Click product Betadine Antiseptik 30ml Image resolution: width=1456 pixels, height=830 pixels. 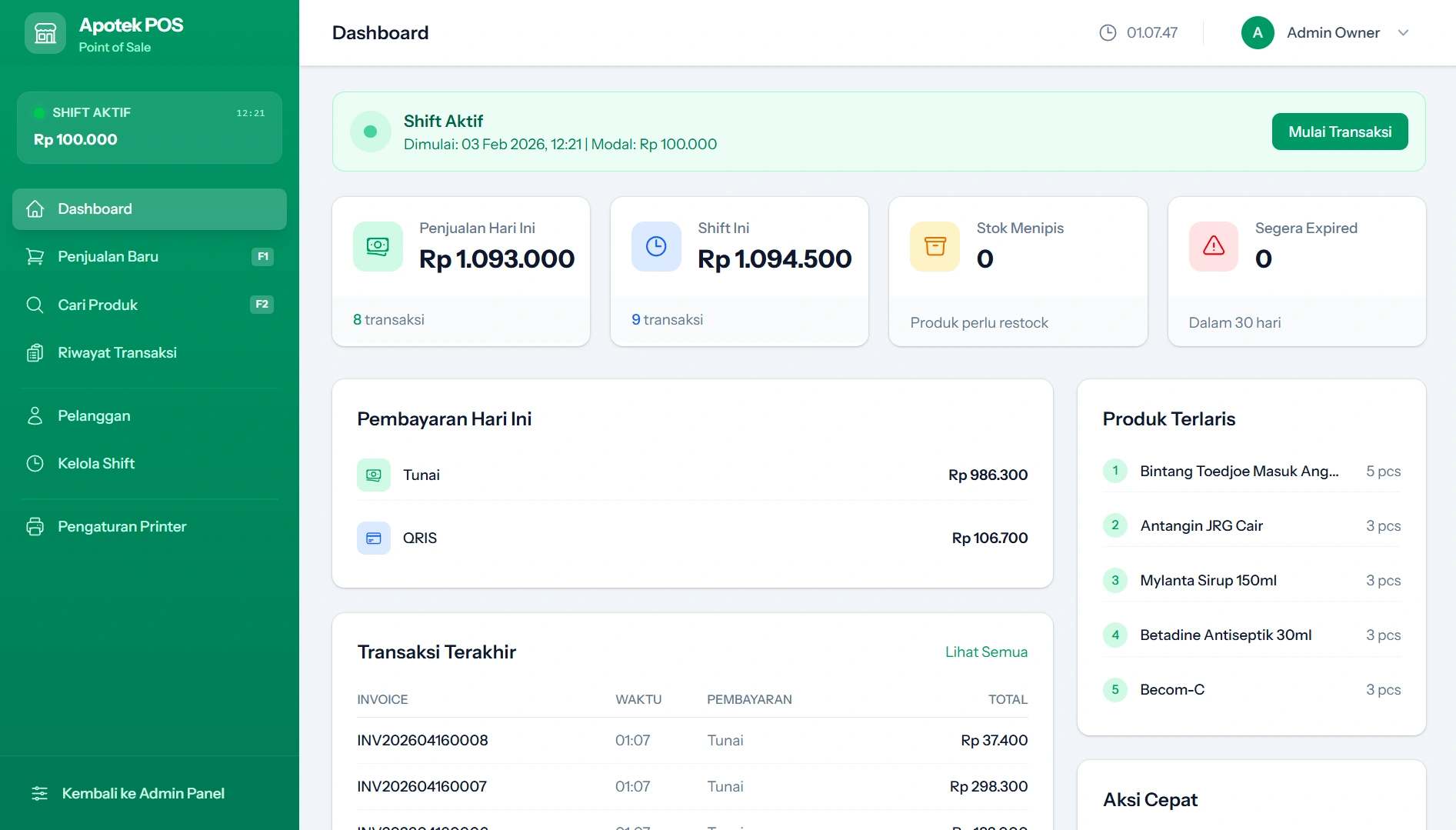1226,635
